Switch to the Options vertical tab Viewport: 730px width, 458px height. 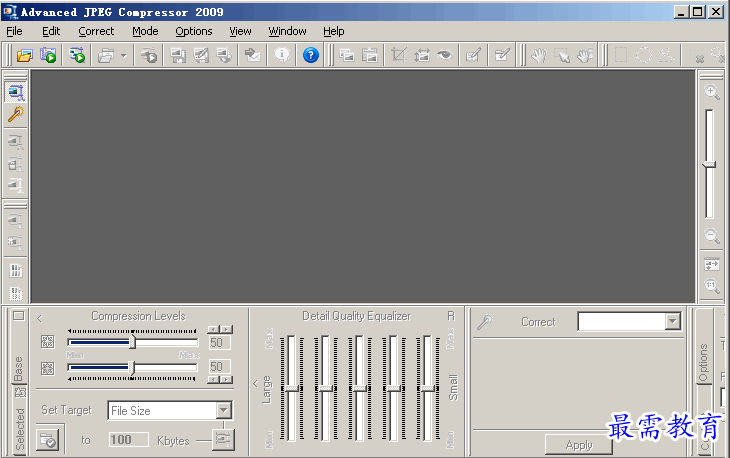click(x=703, y=363)
